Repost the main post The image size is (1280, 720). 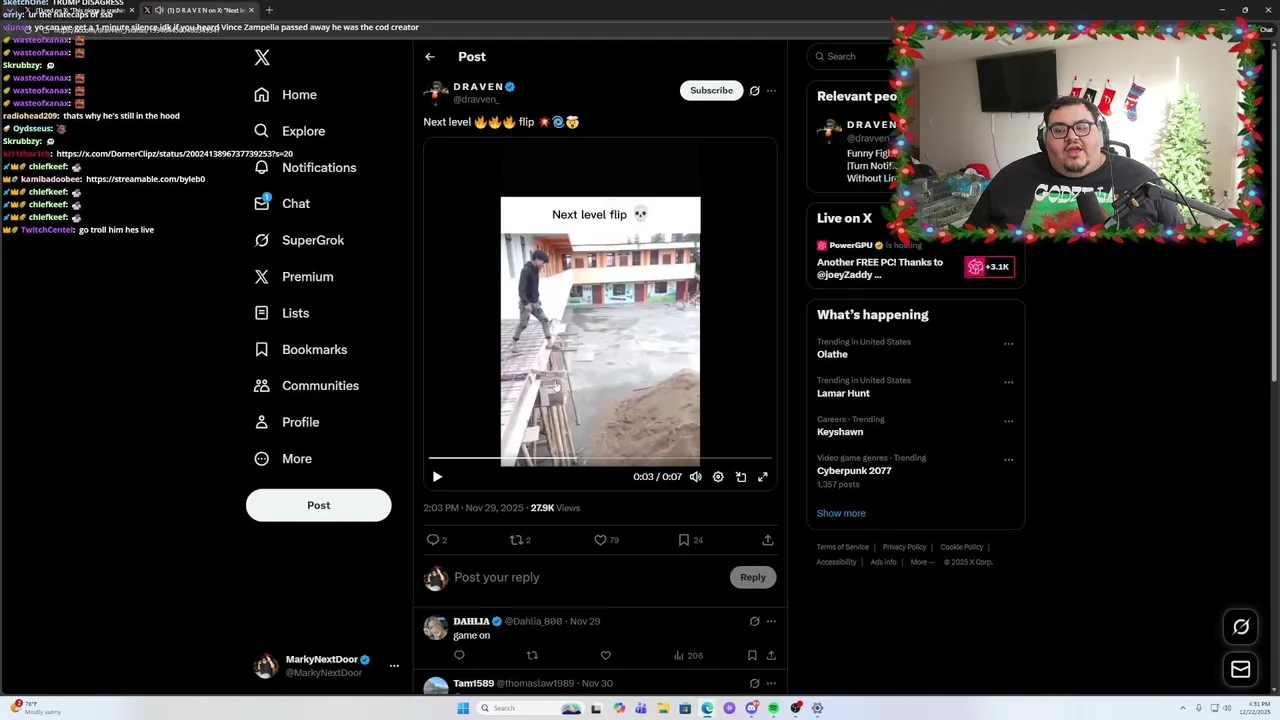[x=516, y=540]
